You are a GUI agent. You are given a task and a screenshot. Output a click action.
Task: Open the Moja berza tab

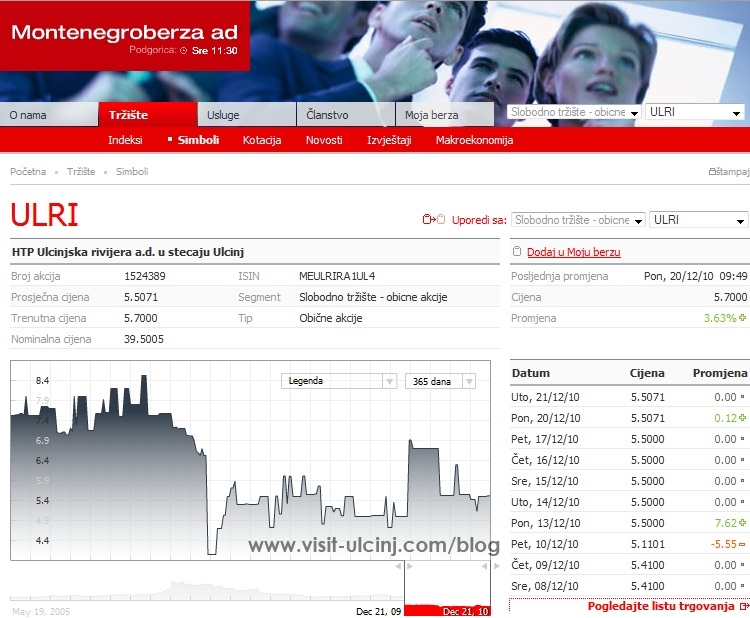coord(445,115)
